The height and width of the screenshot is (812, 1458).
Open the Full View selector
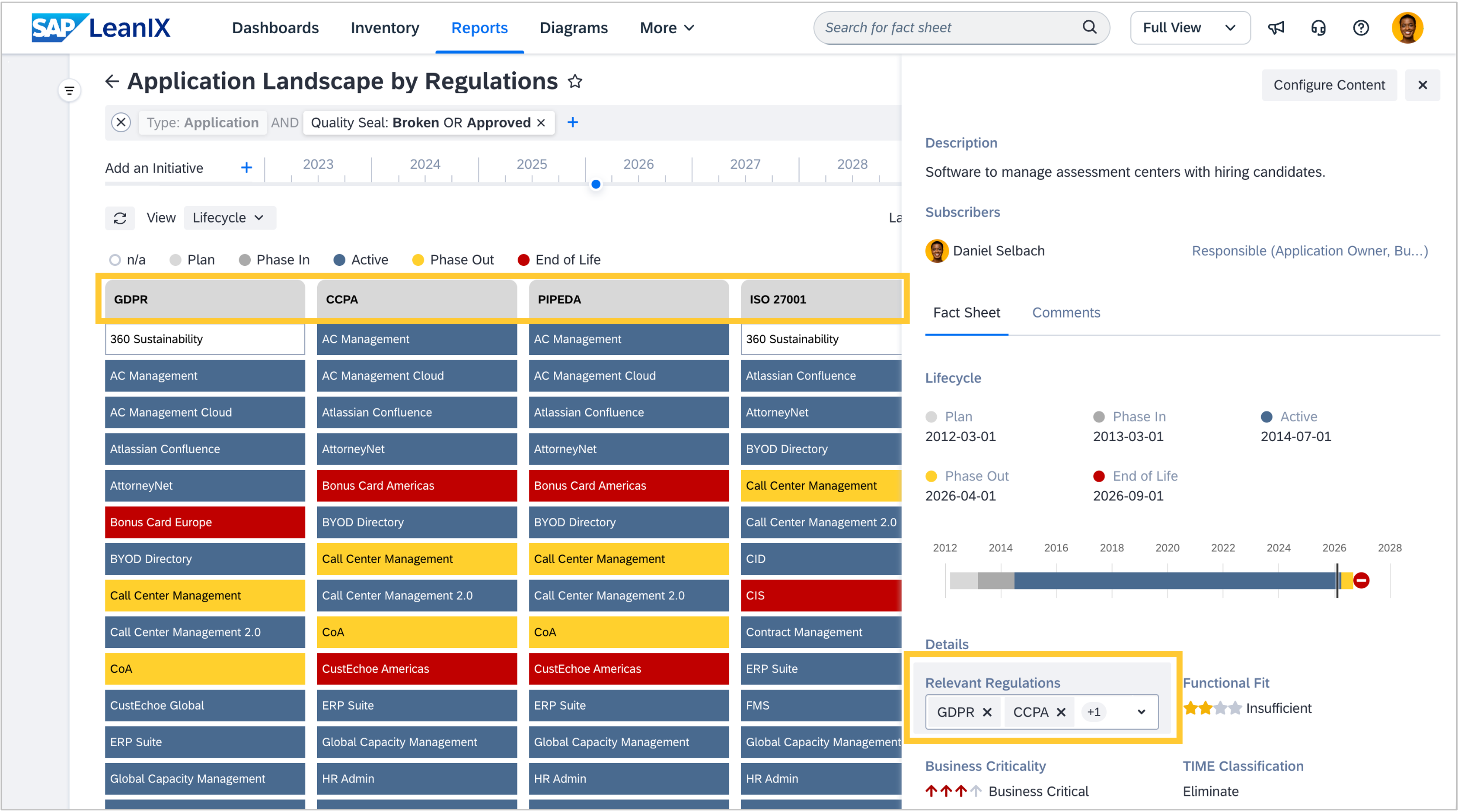[1189, 28]
